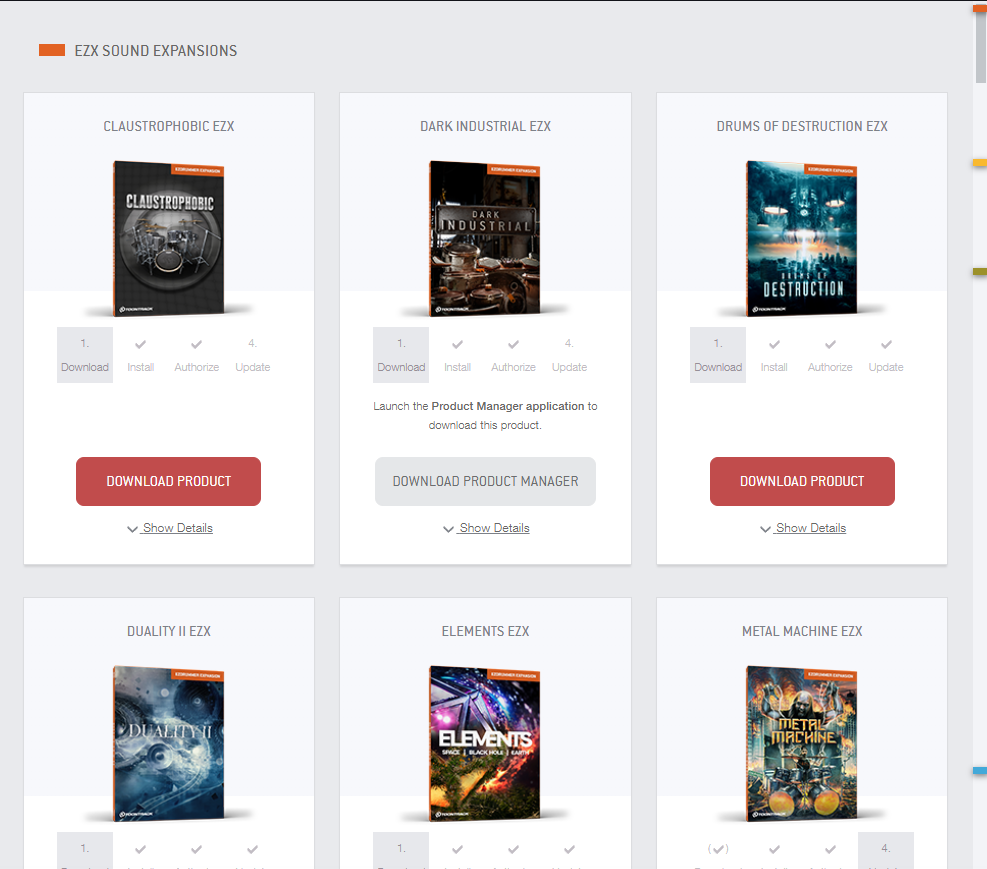Select the Download step tab on Elements EZX
The image size is (987, 869).
click(400, 850)
